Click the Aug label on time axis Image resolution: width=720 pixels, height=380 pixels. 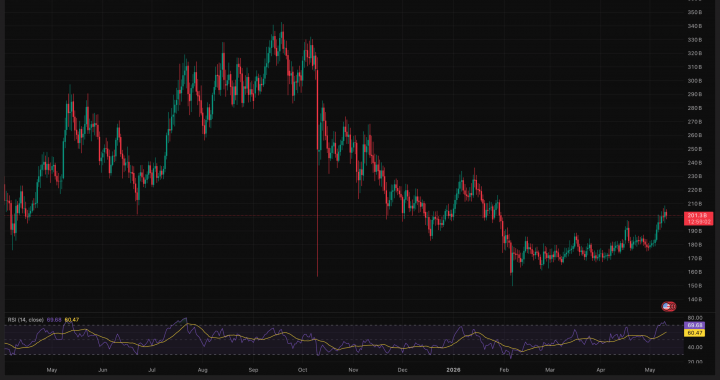point(202,369)
